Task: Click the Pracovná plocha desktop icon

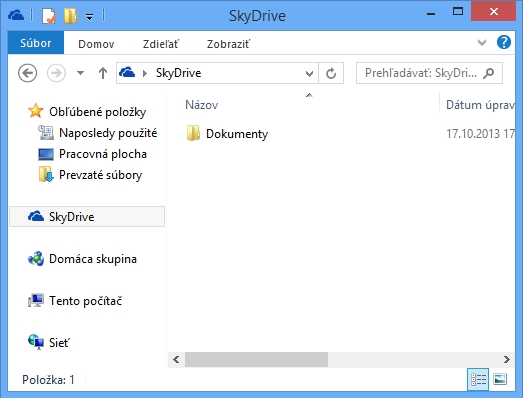Action: click(x=46, y=154)
